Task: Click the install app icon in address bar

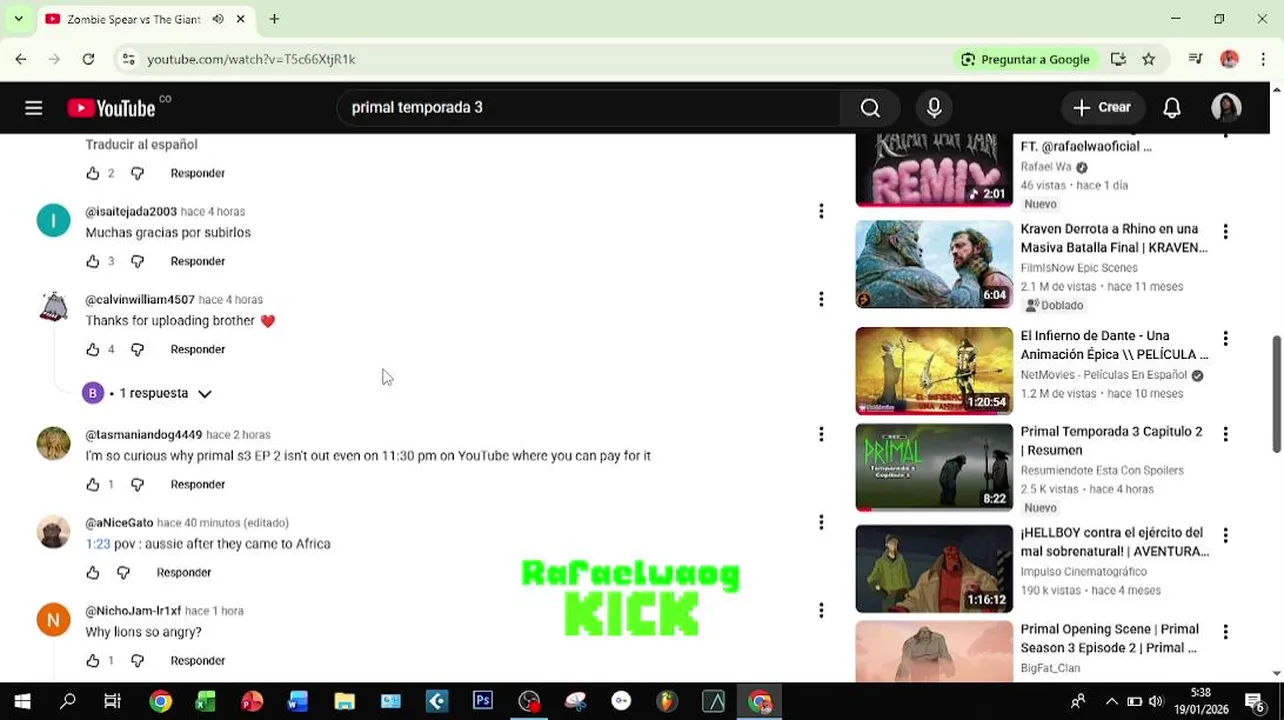Action: [1118, 59]
